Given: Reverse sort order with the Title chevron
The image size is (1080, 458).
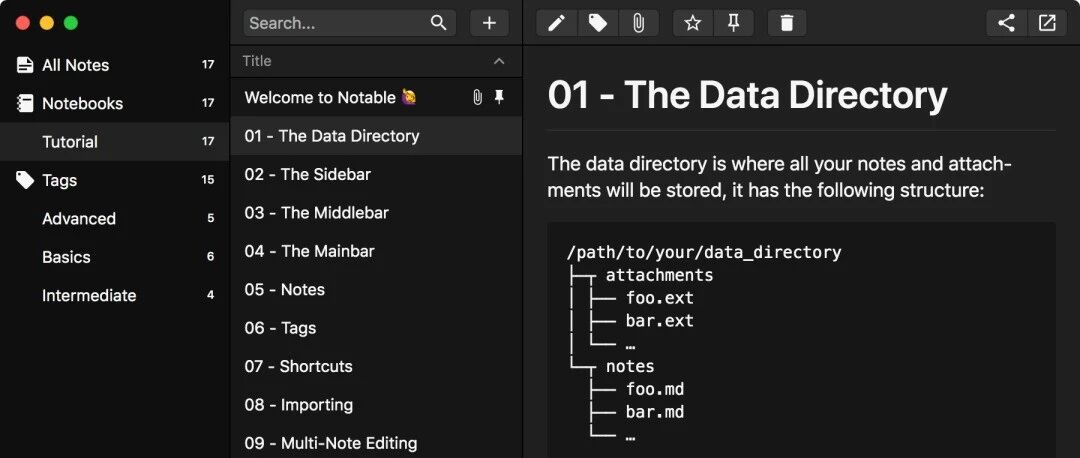Looking at the screenshot, I should pos(499,61).
